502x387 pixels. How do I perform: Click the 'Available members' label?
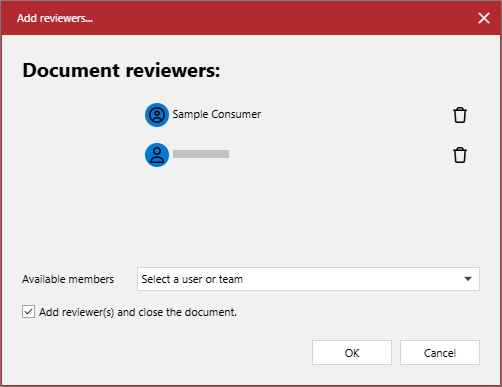68,279
